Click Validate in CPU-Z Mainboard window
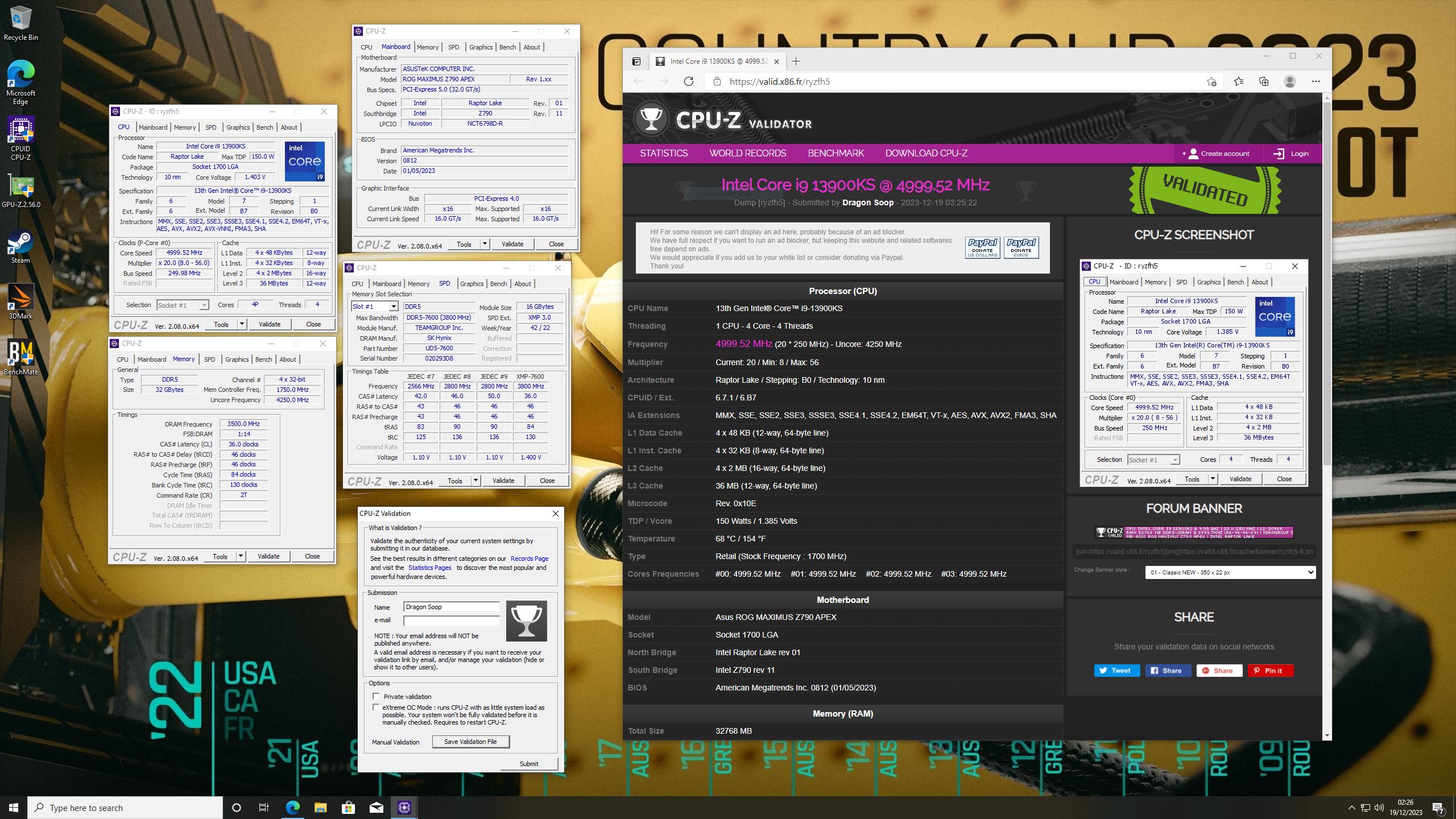1456x819 pixels. click(512, 244)
